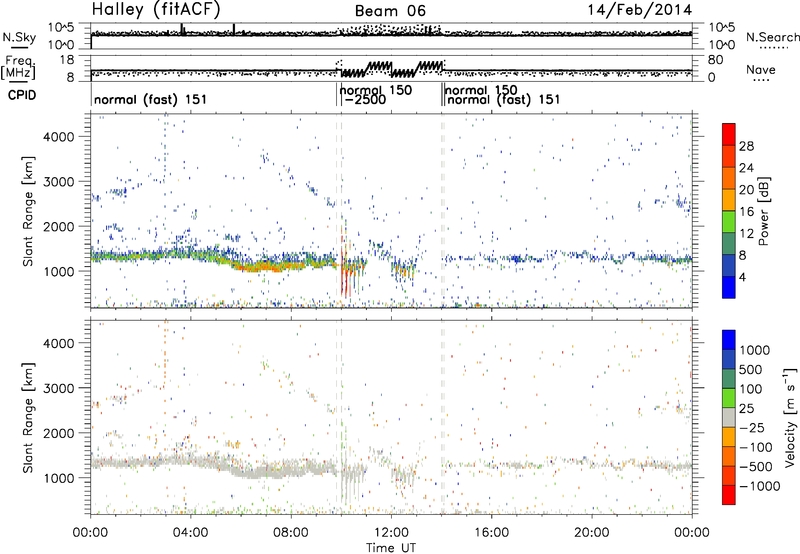Click the date "14/Feb/2014"
The image size is (800, 554).
pyautogui.click(x=640, y=10)
